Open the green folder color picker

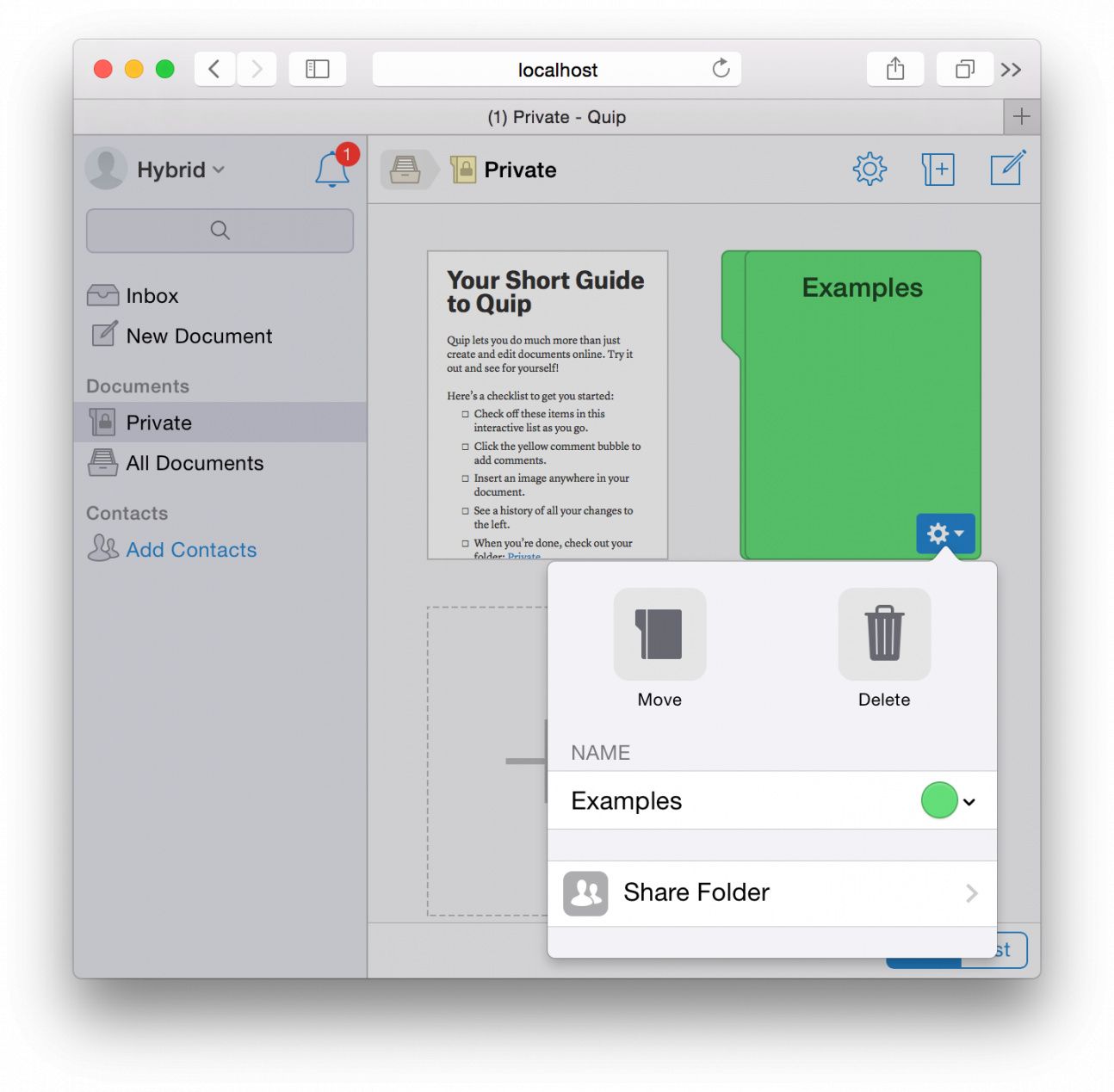(948, 801)
